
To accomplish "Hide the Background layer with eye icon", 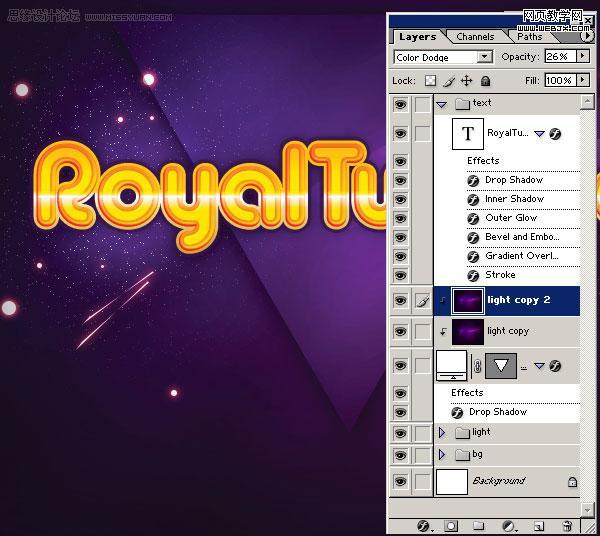I will click(x=400, y=481).
